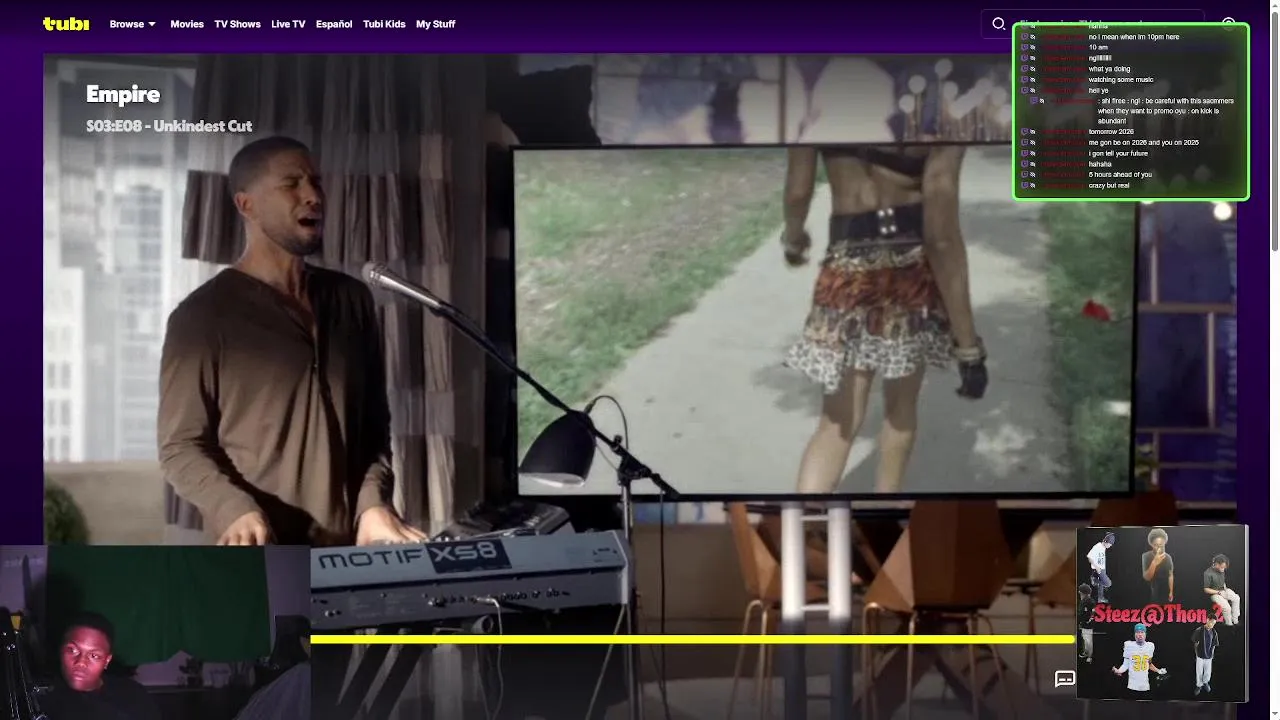This screenshot has width=1280, height=720.
Task: Focus the Tubi search input field
Action: point(1095,24)
